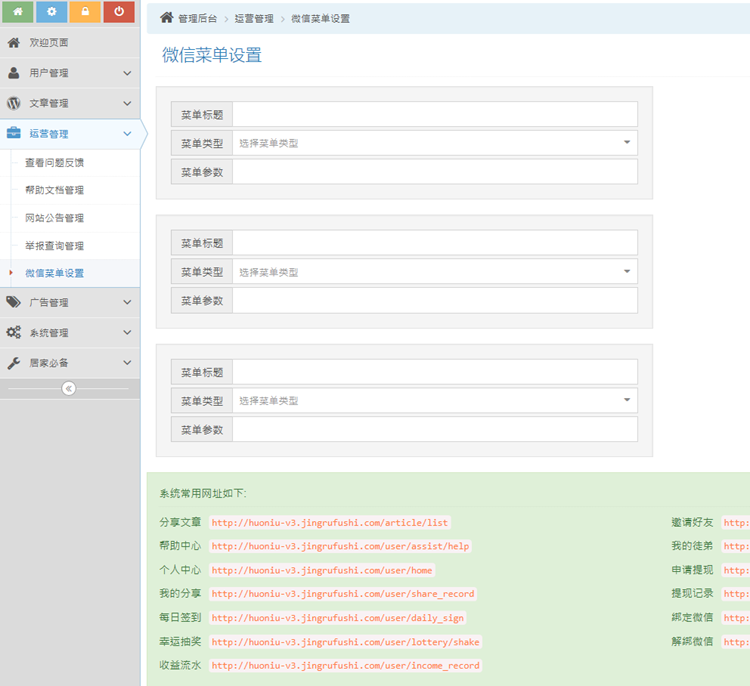Click the 管理后台 breadcrumb link
This screenshot has width=750, height=686.
[x=198, y=19]
